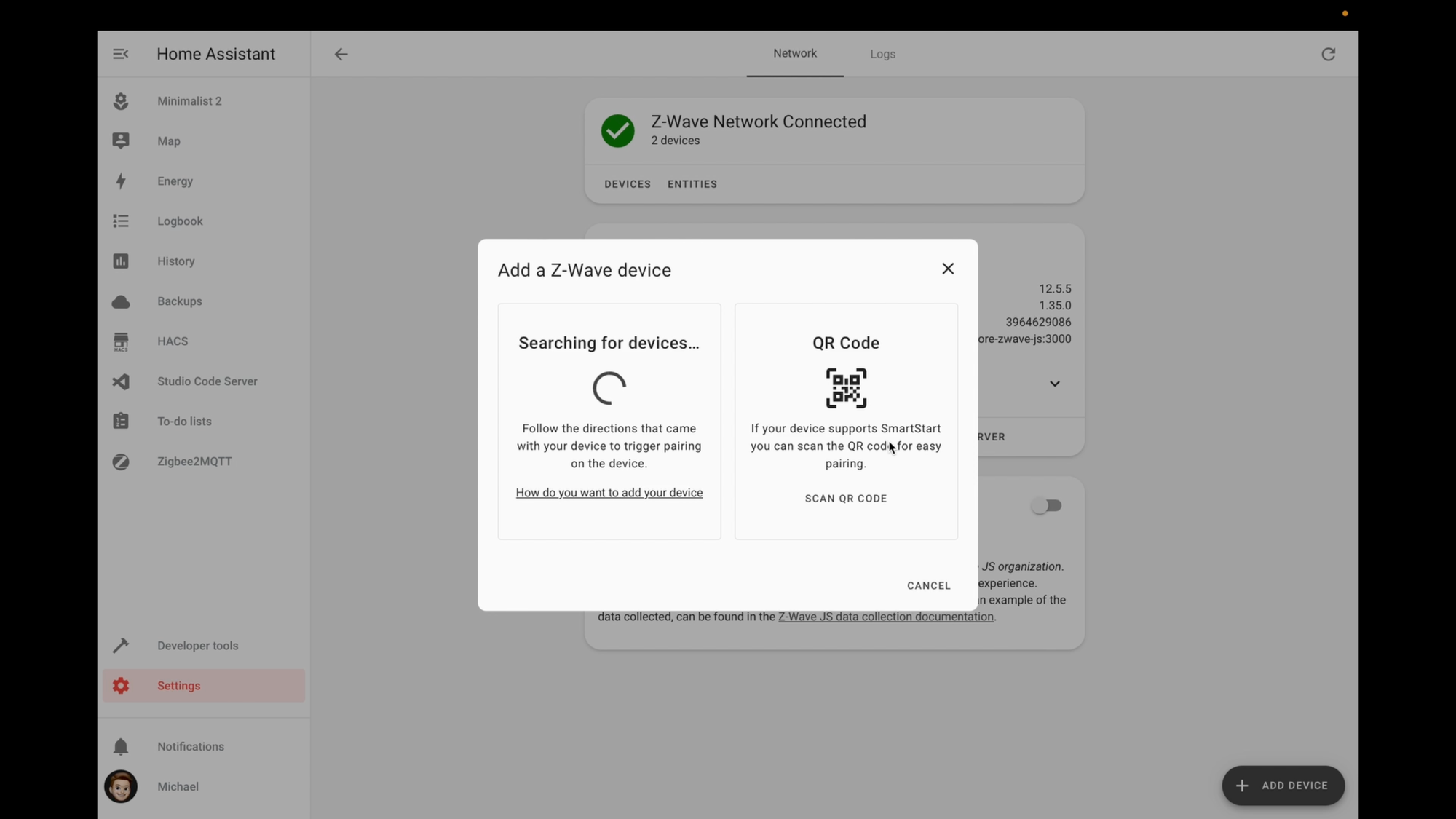
Task: Click the Energy lightning bolt icon
Action: [x=121, y=181]
